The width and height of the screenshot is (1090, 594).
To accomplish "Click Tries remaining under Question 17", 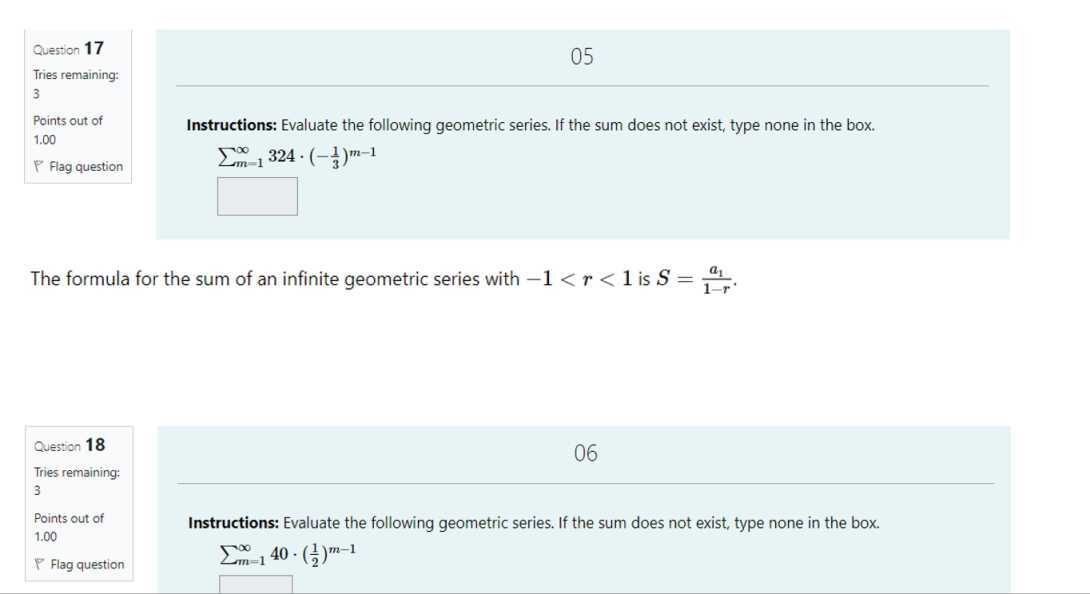I will 75,75.
